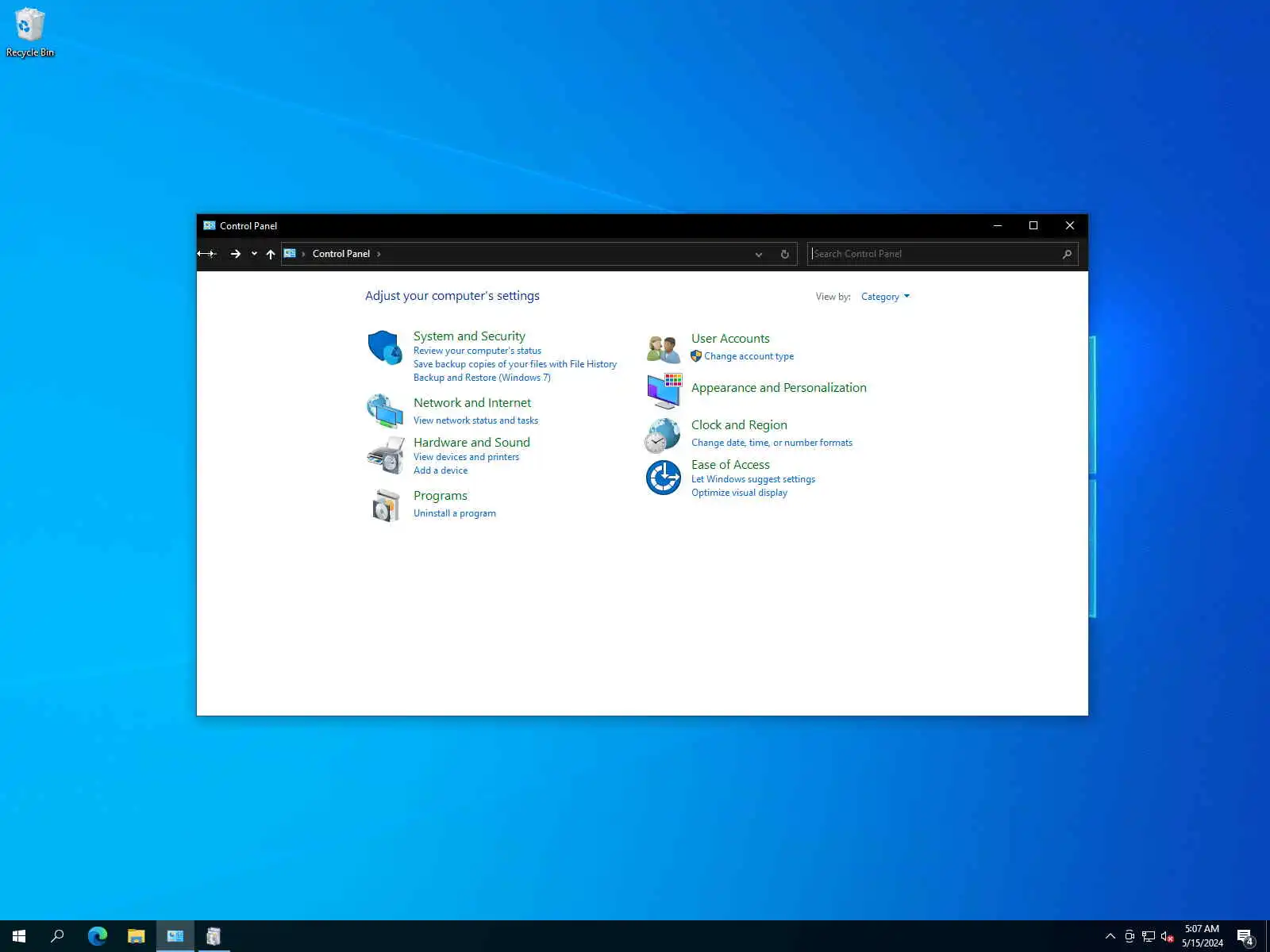
Task: Click View network status and tasks
Action: (475, 420)
